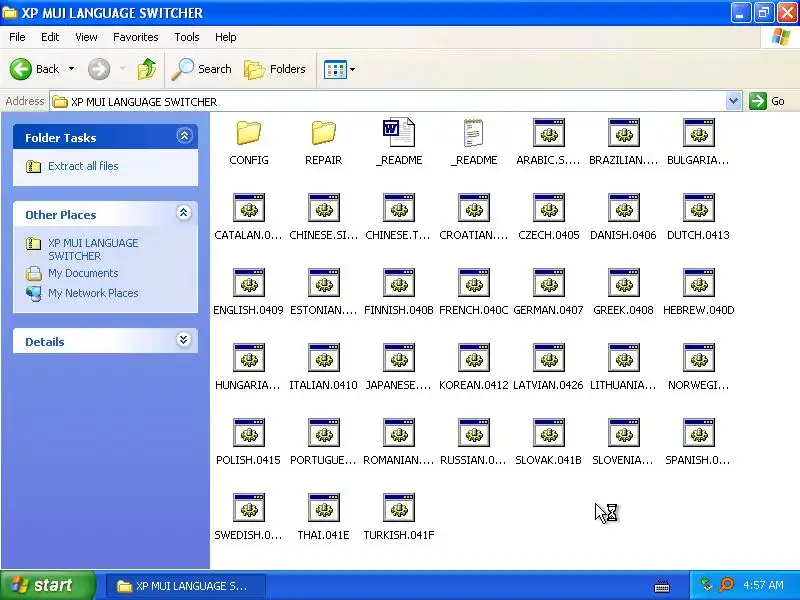Select the ROMANIAN file icon
The width and height of the screenshot is (800, 600).
398,433
